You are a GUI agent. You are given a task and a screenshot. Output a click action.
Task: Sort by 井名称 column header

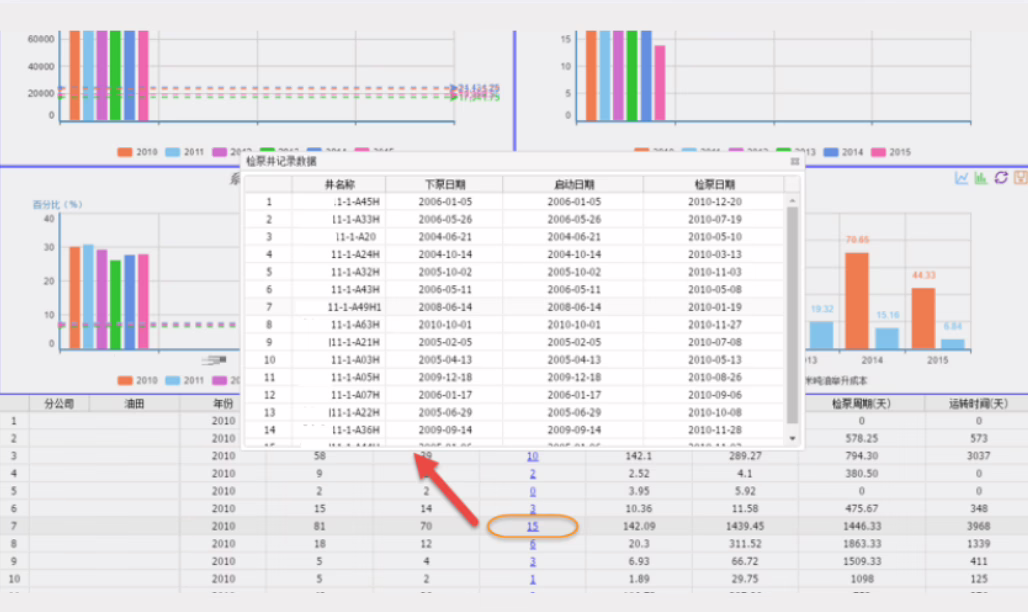[x=339, y=184]
